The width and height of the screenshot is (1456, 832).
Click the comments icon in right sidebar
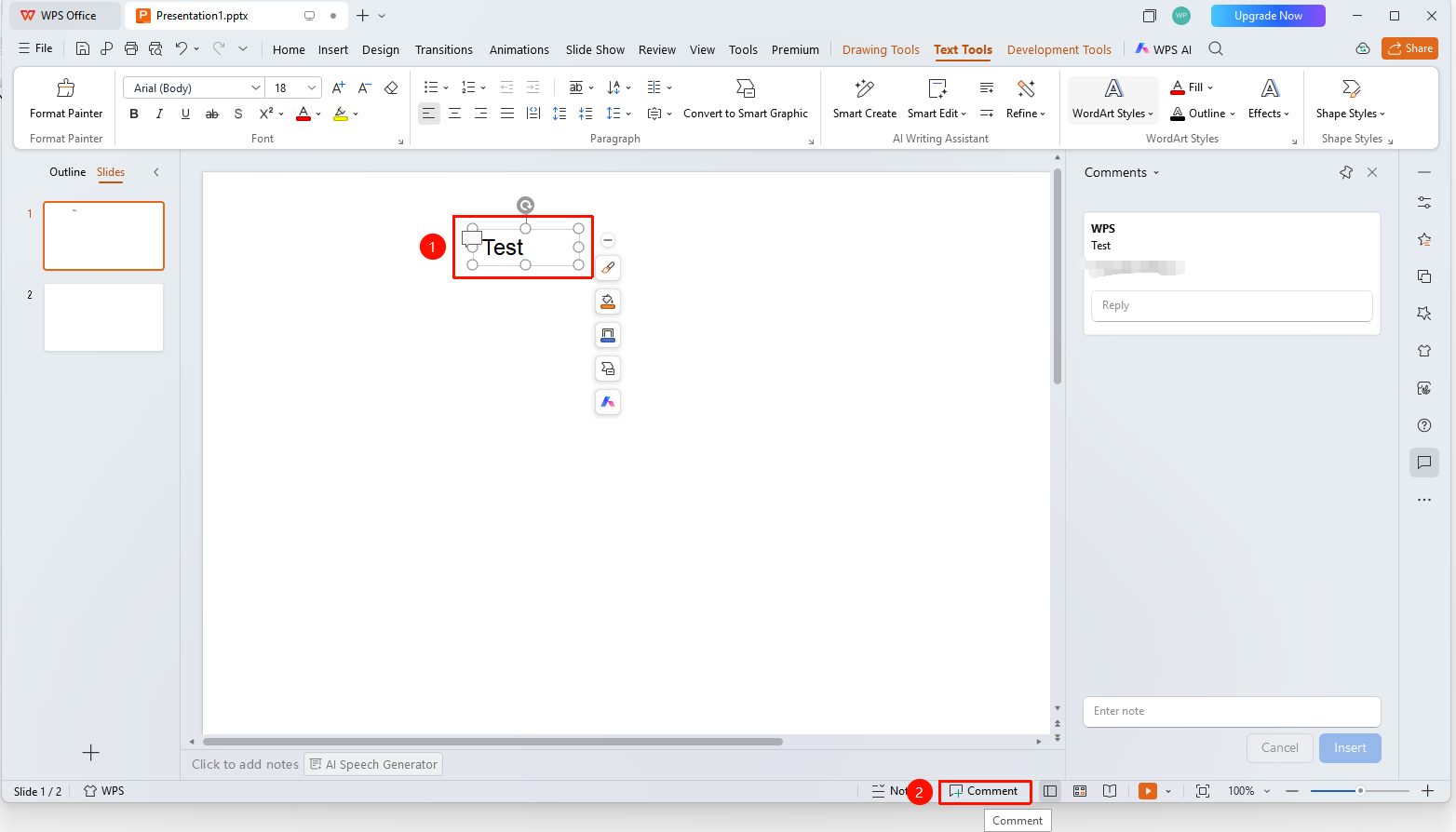tap(1424, 463)
